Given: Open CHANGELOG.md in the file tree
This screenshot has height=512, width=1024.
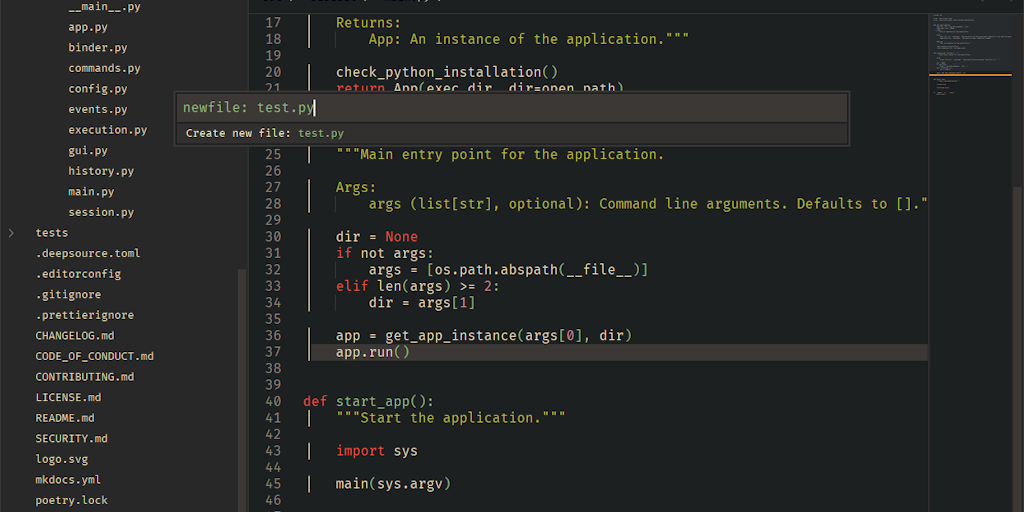Looking at the screenshot, I should point(74,336).
